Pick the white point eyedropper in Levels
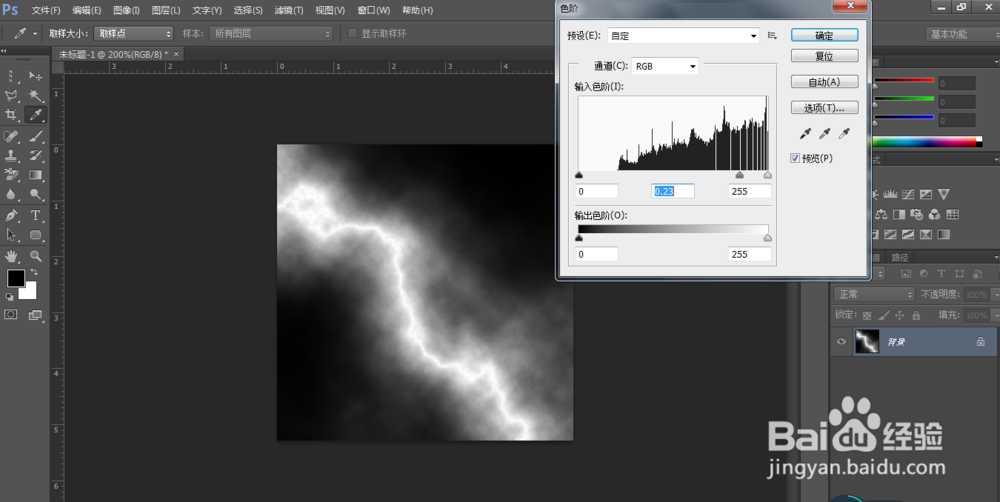Viewport: 1000px width, 502px height. click(844, 133)
